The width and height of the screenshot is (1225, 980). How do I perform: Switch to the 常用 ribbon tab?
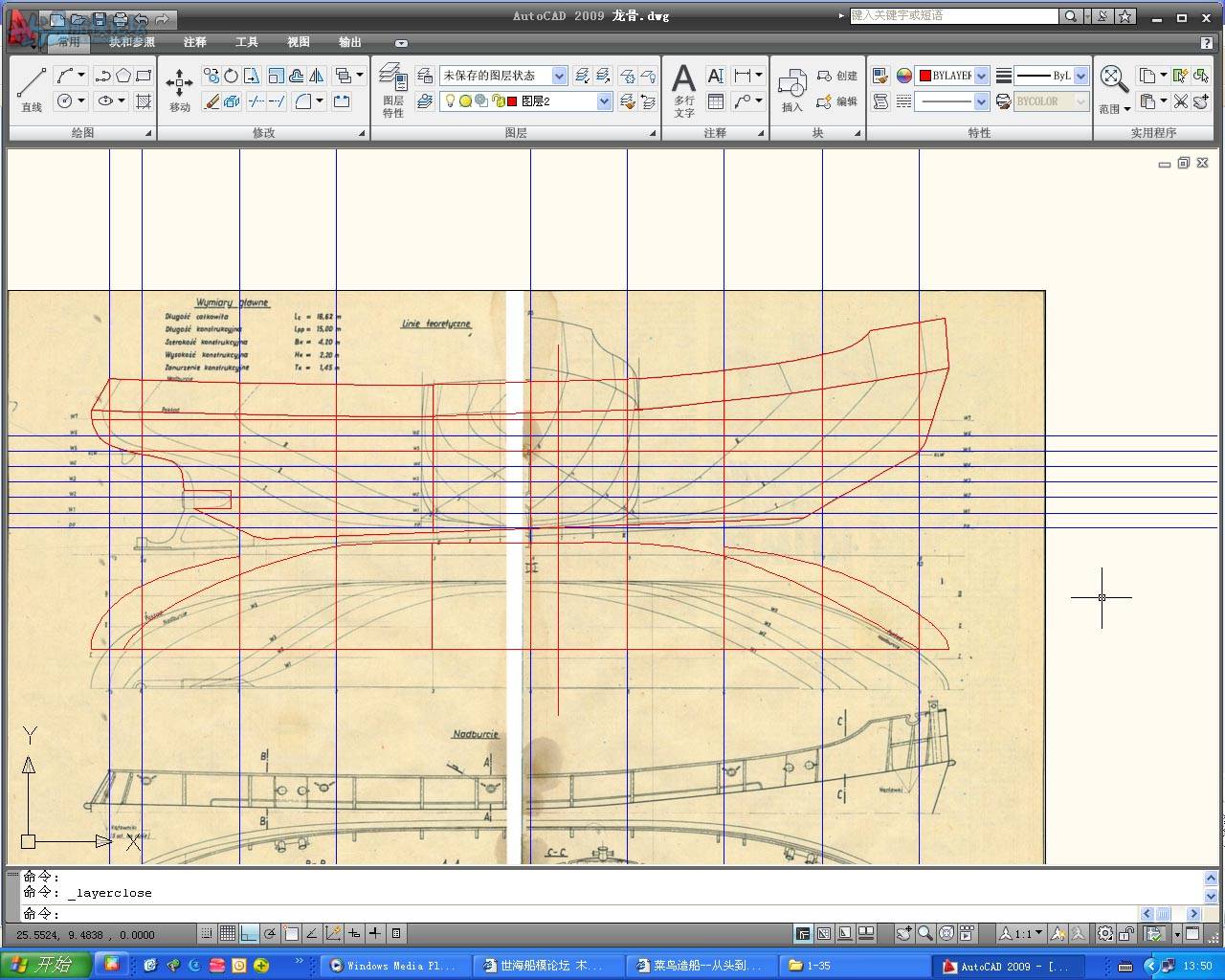coord(69,42)
